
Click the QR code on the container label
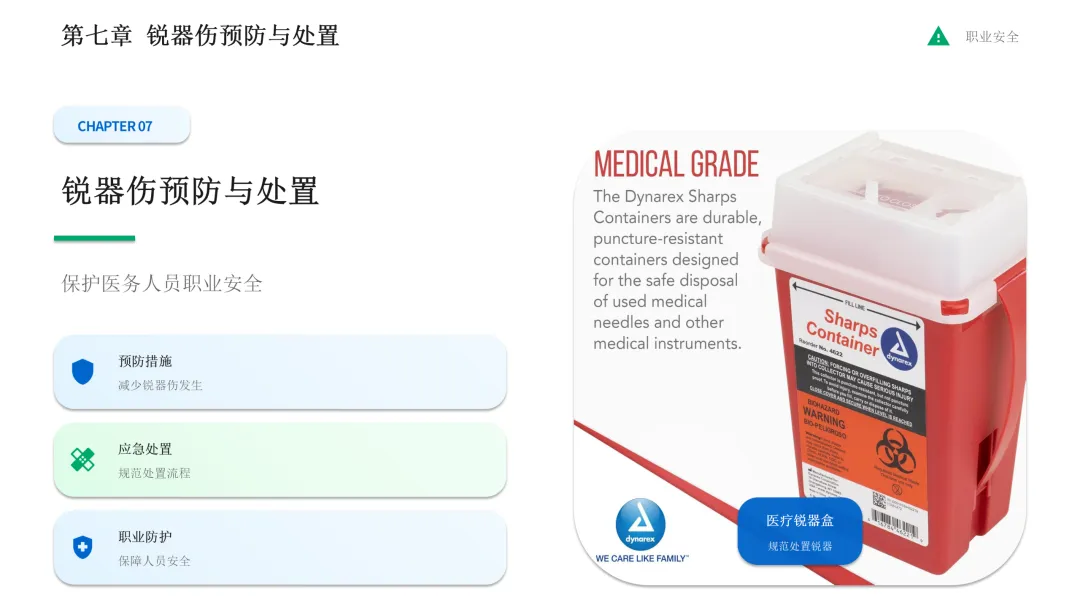pos(879,499)
